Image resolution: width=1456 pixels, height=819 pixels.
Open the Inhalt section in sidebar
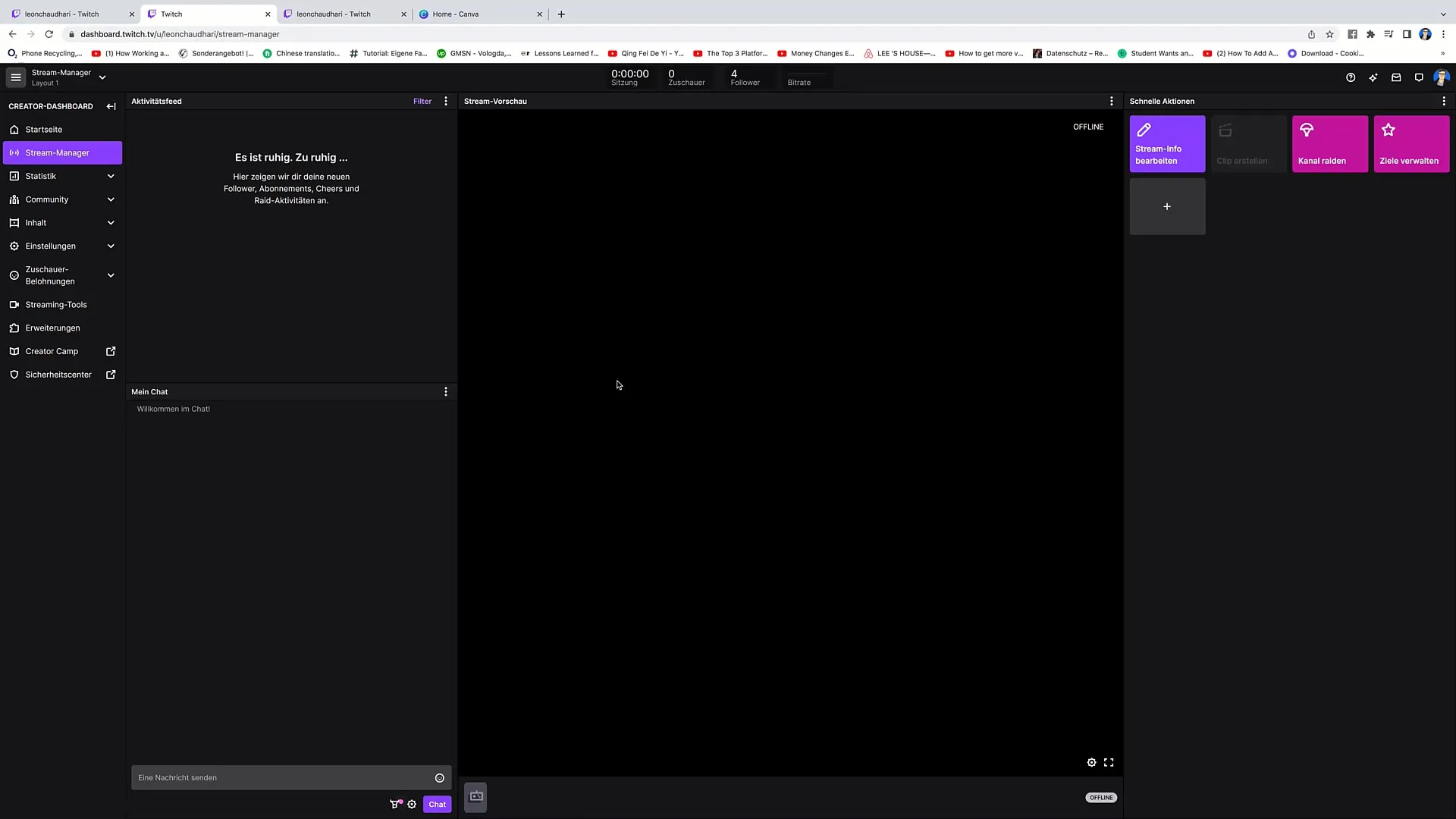(62, 222)
